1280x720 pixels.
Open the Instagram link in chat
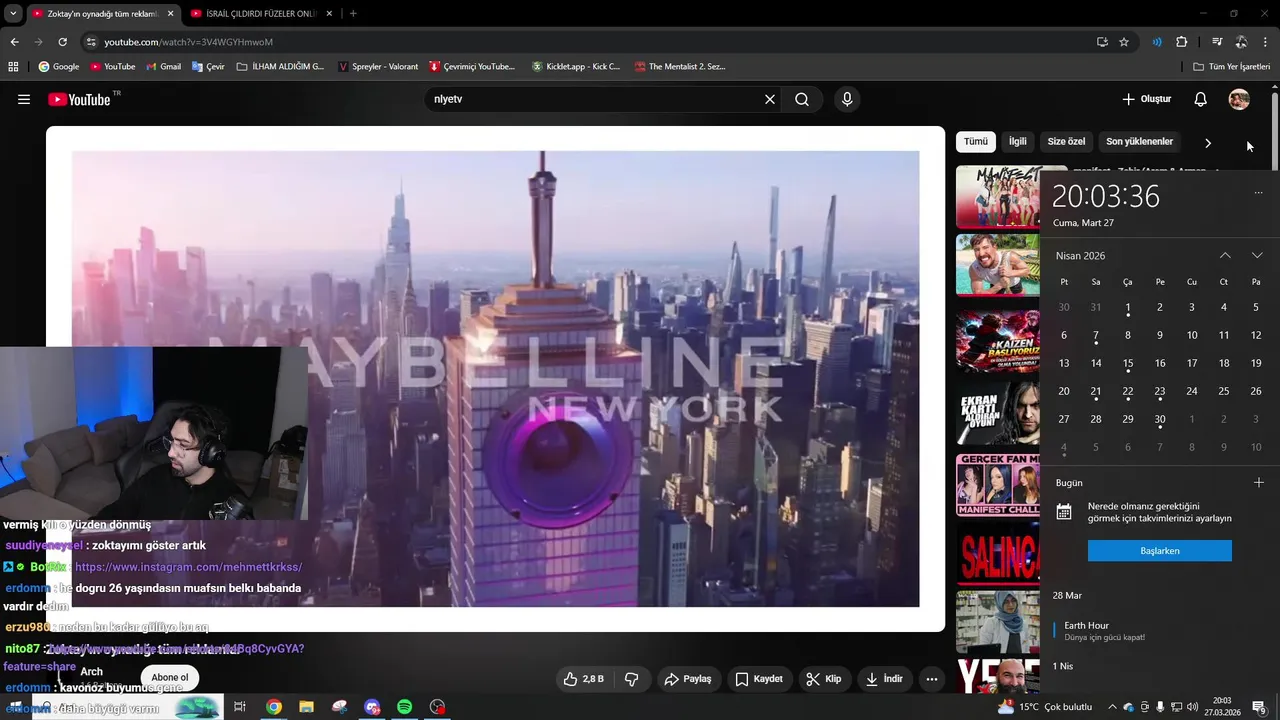[x=188, y=567]
